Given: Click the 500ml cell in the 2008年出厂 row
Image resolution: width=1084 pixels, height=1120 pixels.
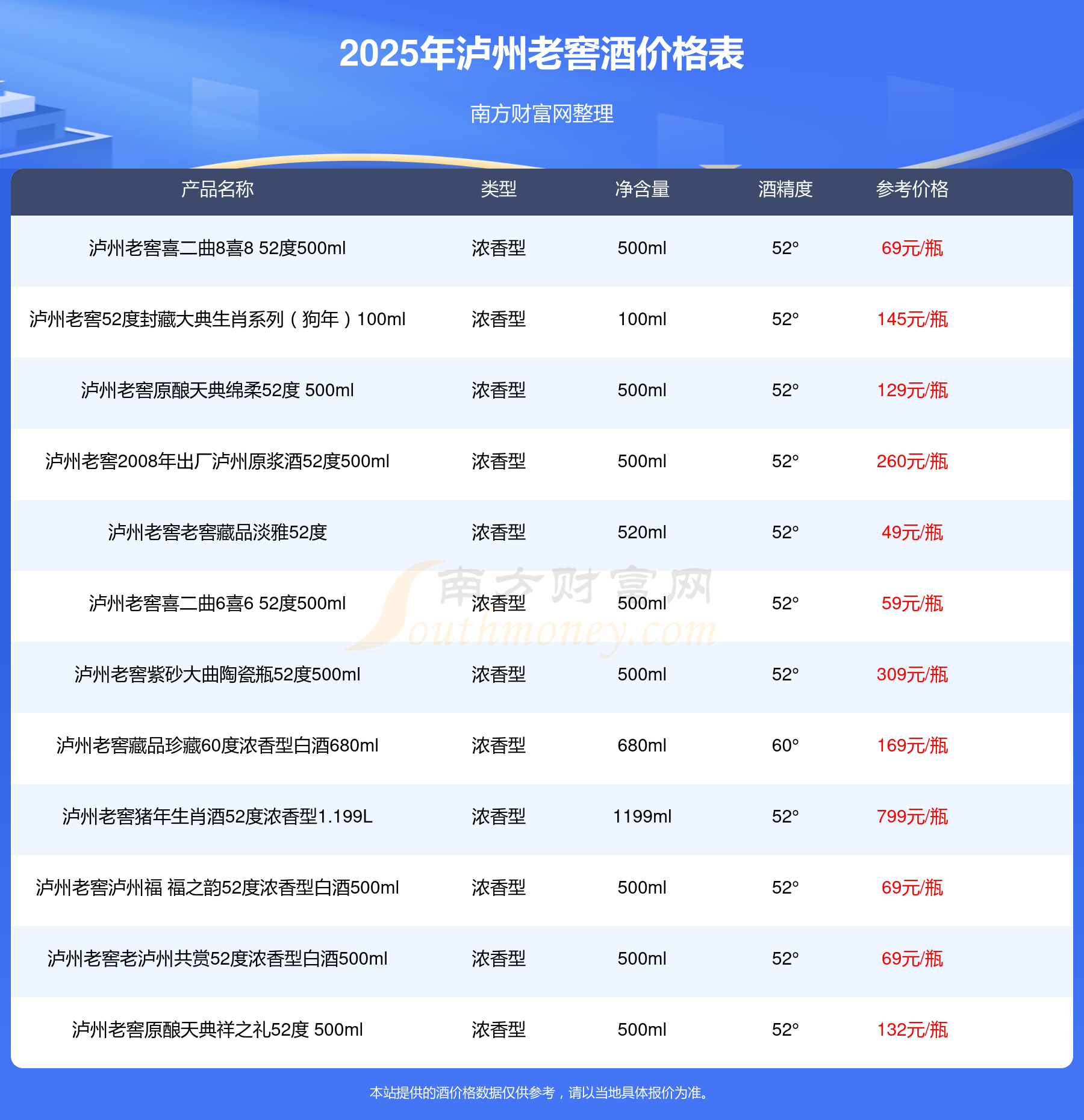Looking at the screenshot, I should click(x=642, y=461).
